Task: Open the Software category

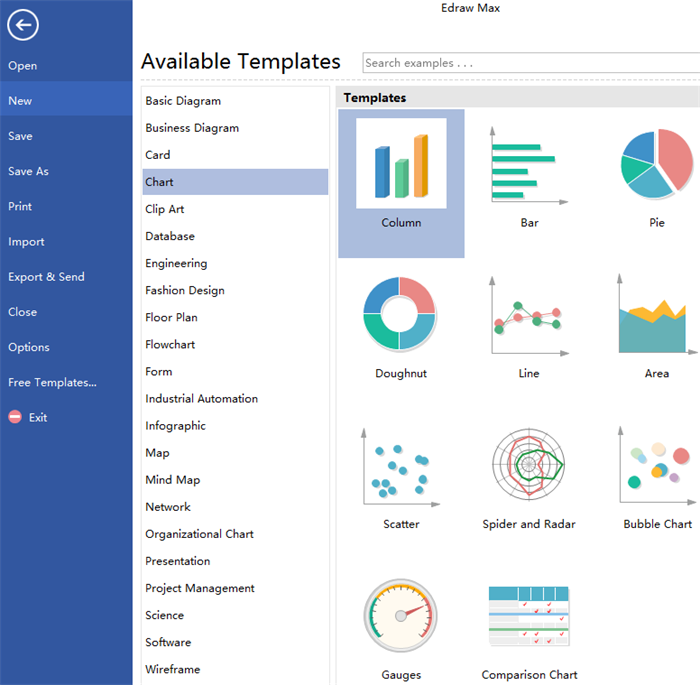Action: click(x=235, y=642)
